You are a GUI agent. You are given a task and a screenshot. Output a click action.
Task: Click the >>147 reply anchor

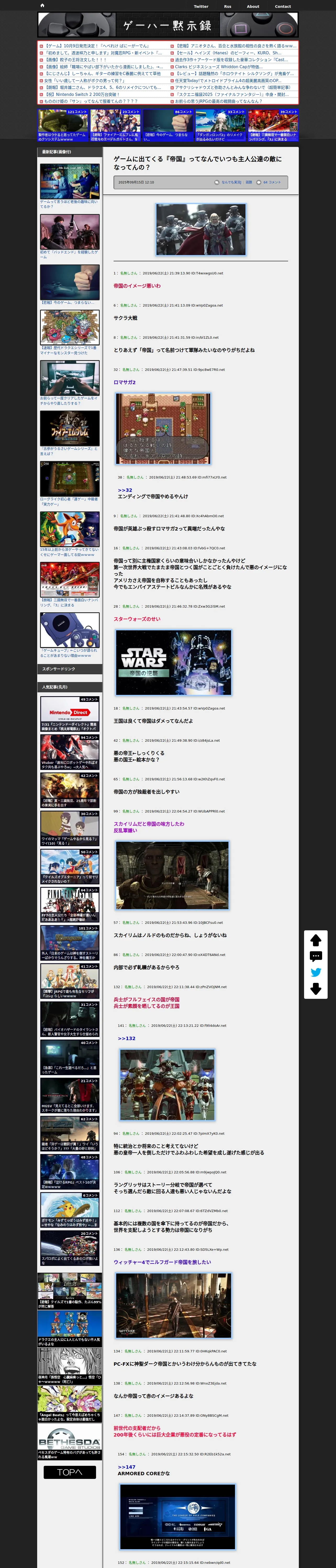click(127, 1467)
